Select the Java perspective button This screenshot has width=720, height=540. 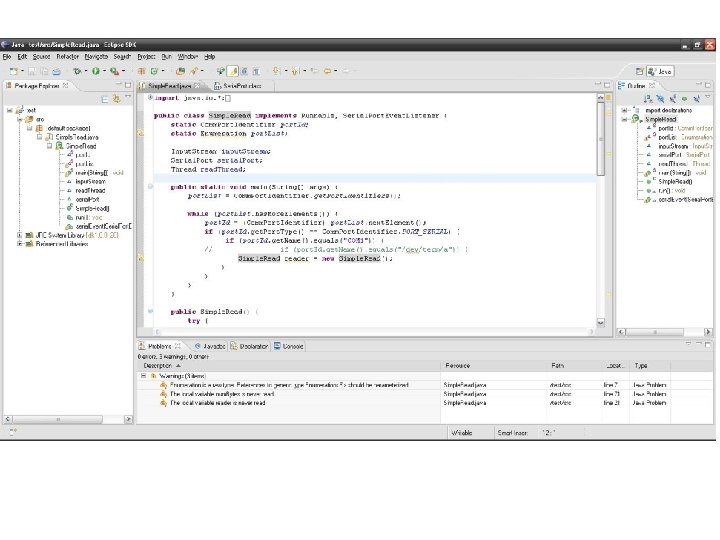660,72
